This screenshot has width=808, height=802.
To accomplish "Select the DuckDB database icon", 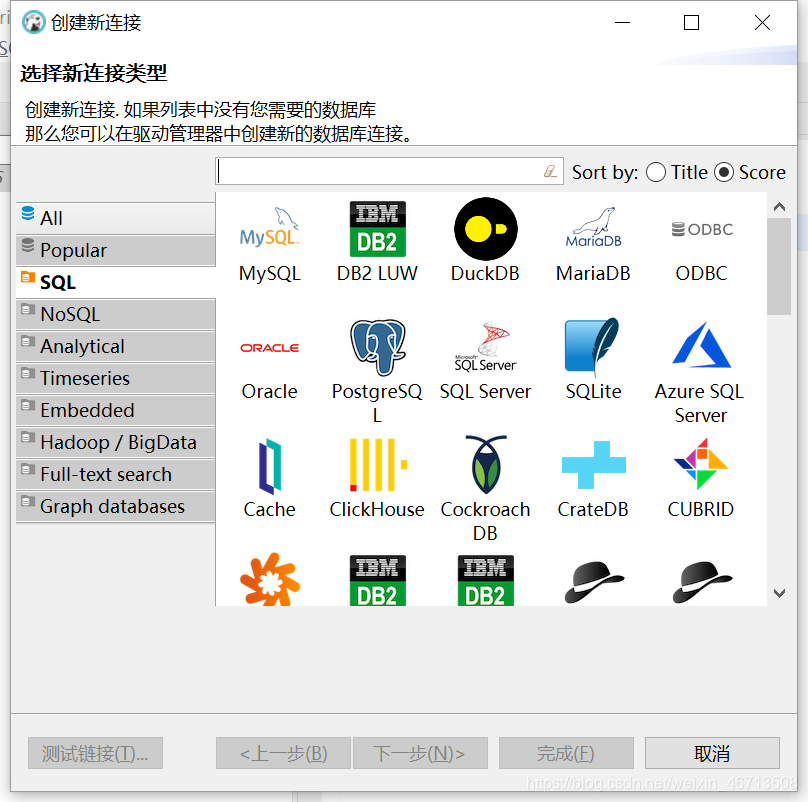I will coord(485,229).
